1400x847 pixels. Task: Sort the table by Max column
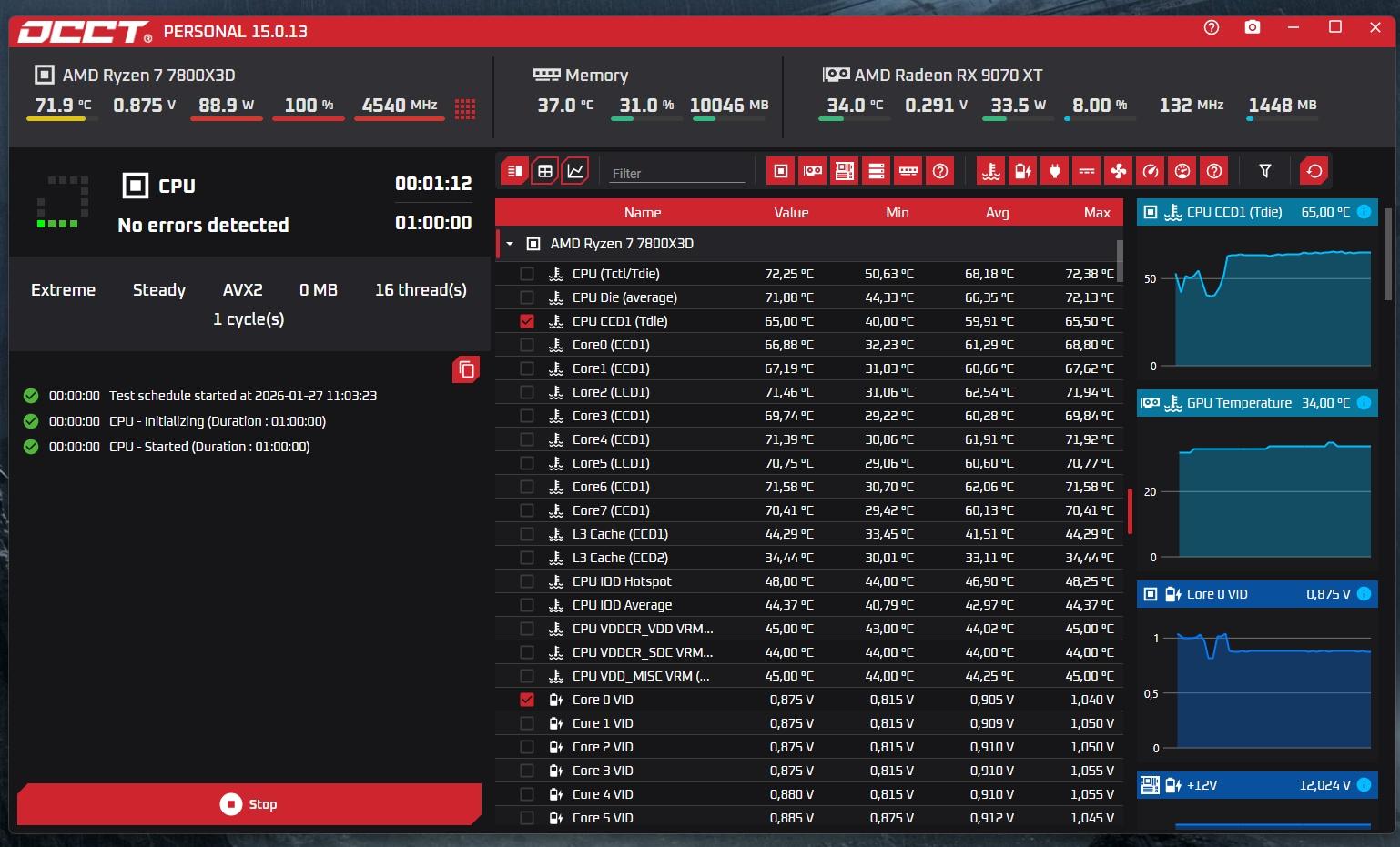coord(1096,213)
